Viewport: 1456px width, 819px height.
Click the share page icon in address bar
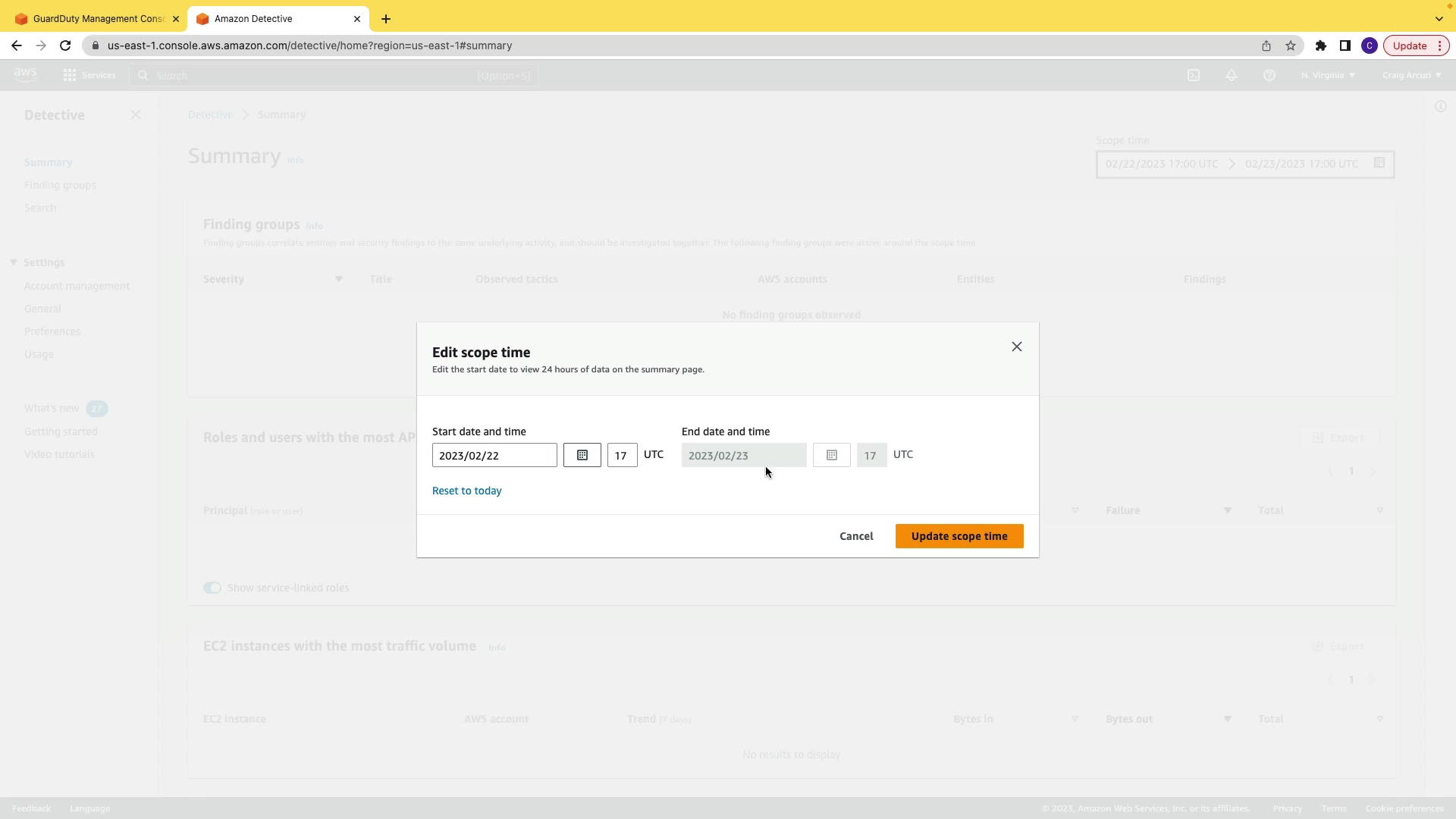[1266, 45]
